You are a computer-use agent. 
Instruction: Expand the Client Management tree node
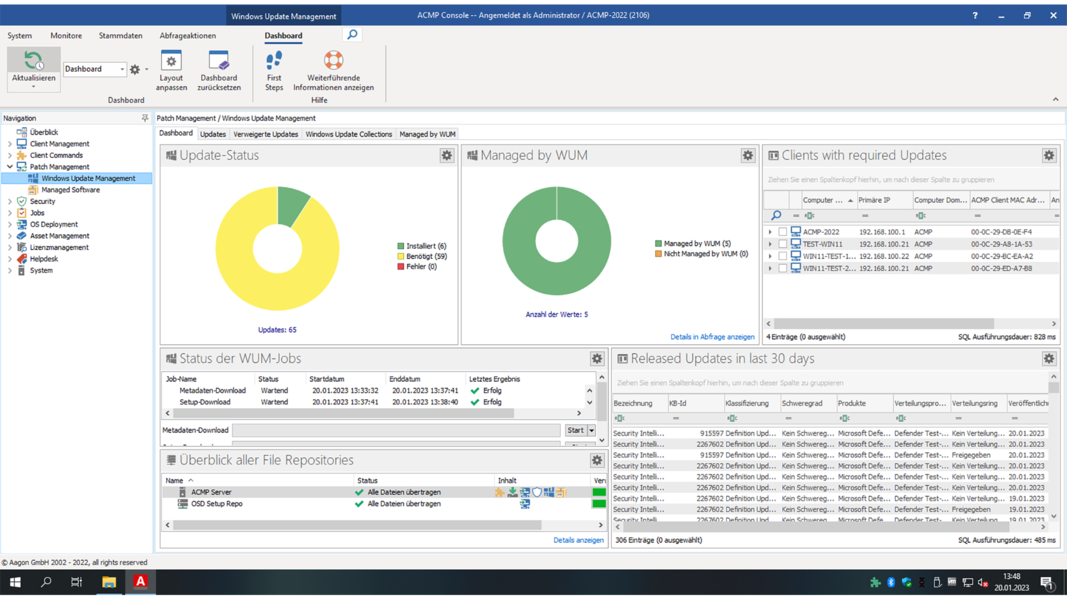[10, 144]
